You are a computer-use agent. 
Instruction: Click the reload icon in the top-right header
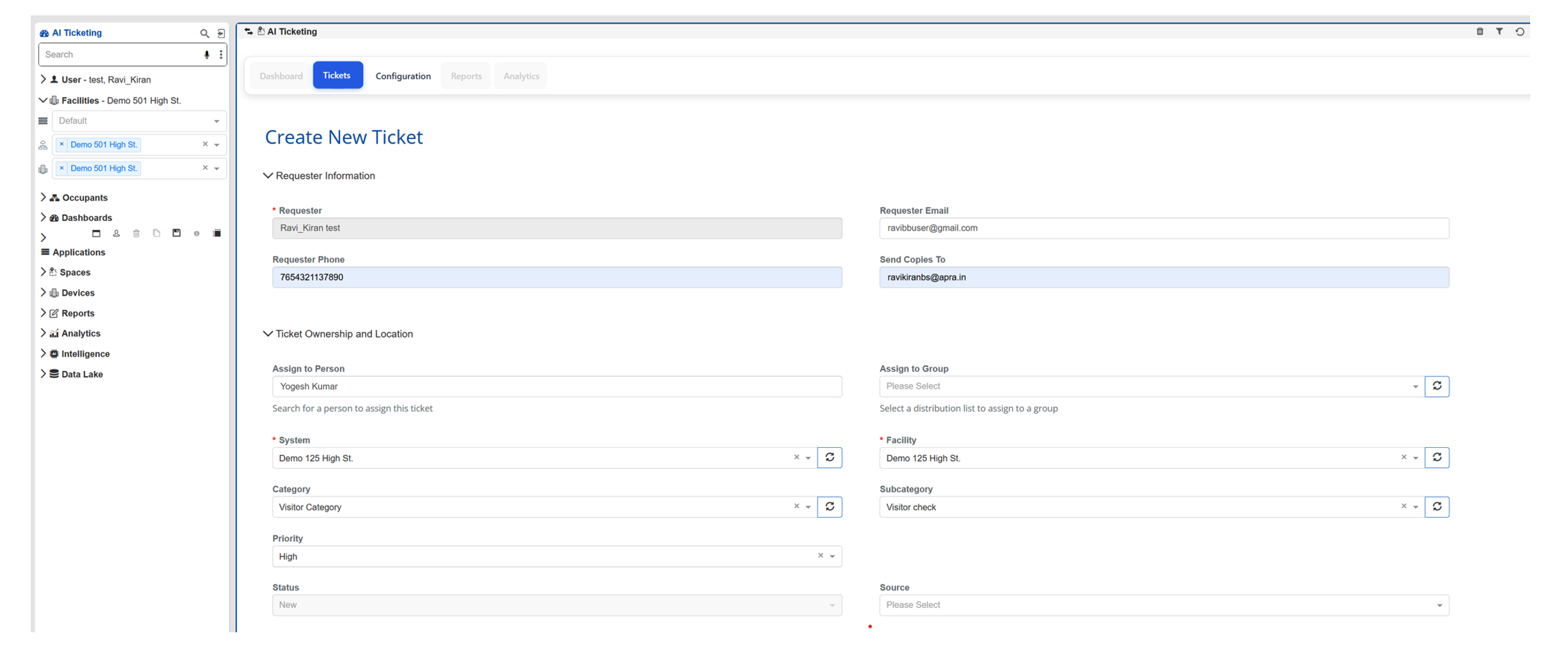point(1520,31)
